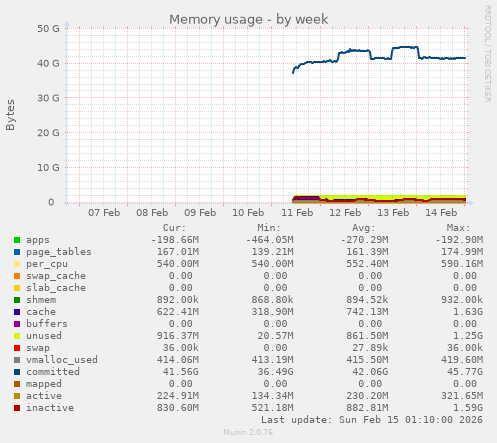The width and height of the screenshot is (497, 443).
Task: Click the page_tables blue legend swatch
Action: tap(17, 252)
